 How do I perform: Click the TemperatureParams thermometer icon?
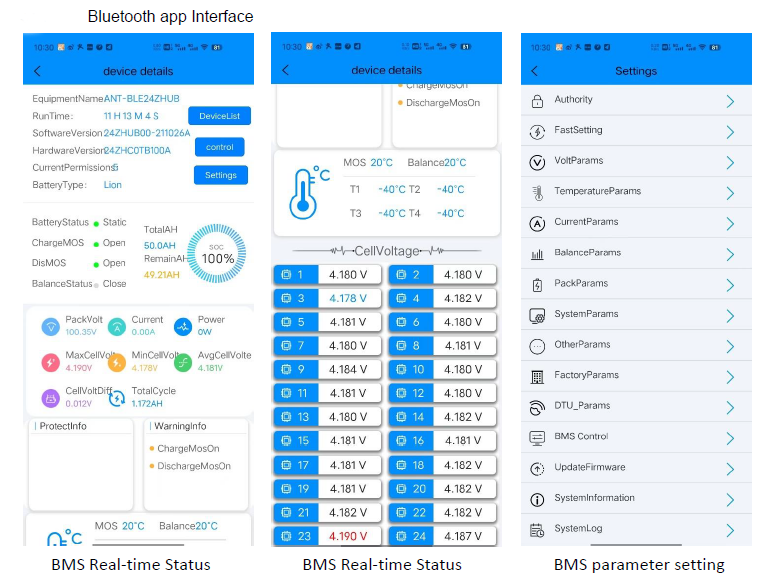click(538, 193)
